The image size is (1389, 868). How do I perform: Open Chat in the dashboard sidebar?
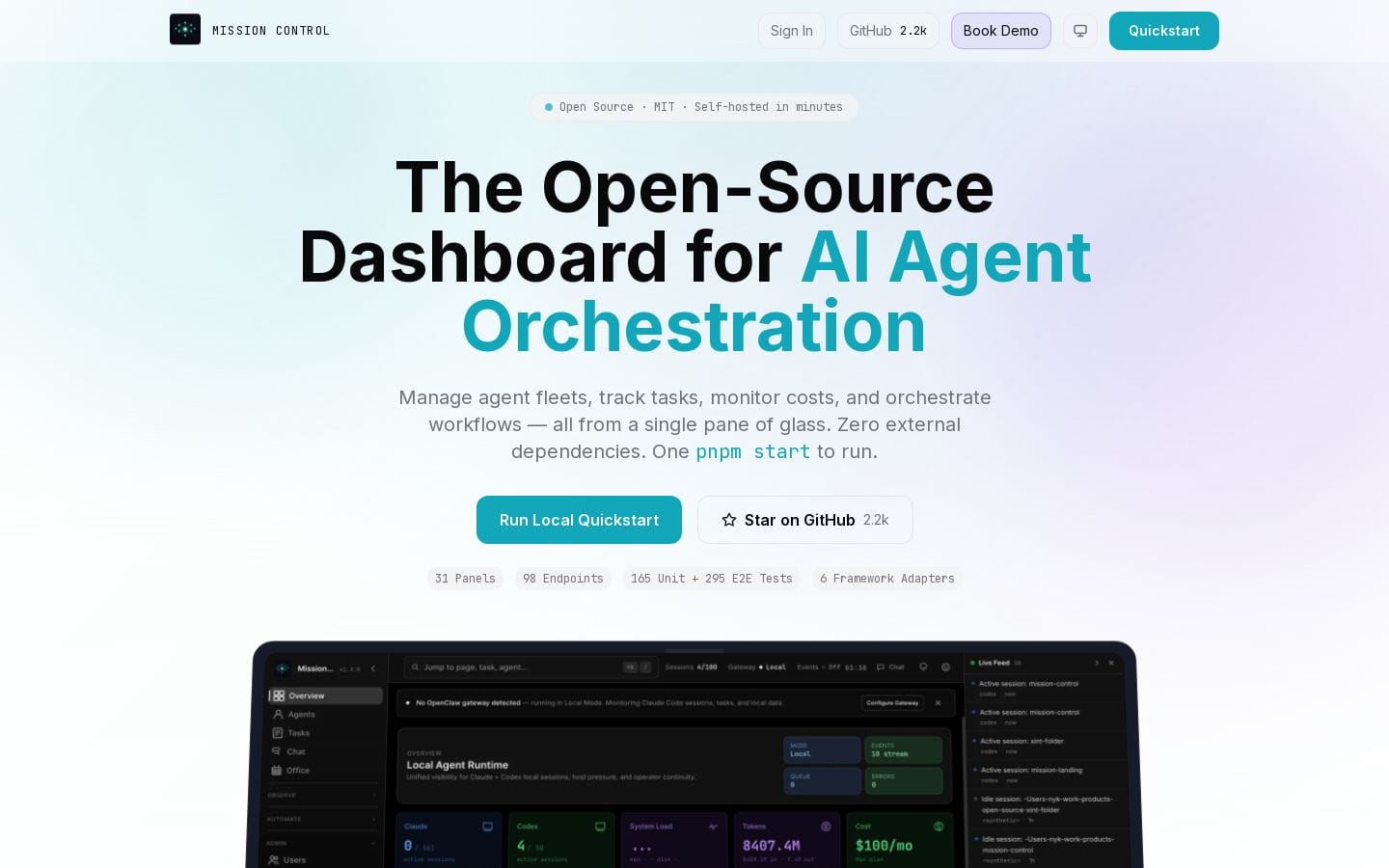pos(295,751)
